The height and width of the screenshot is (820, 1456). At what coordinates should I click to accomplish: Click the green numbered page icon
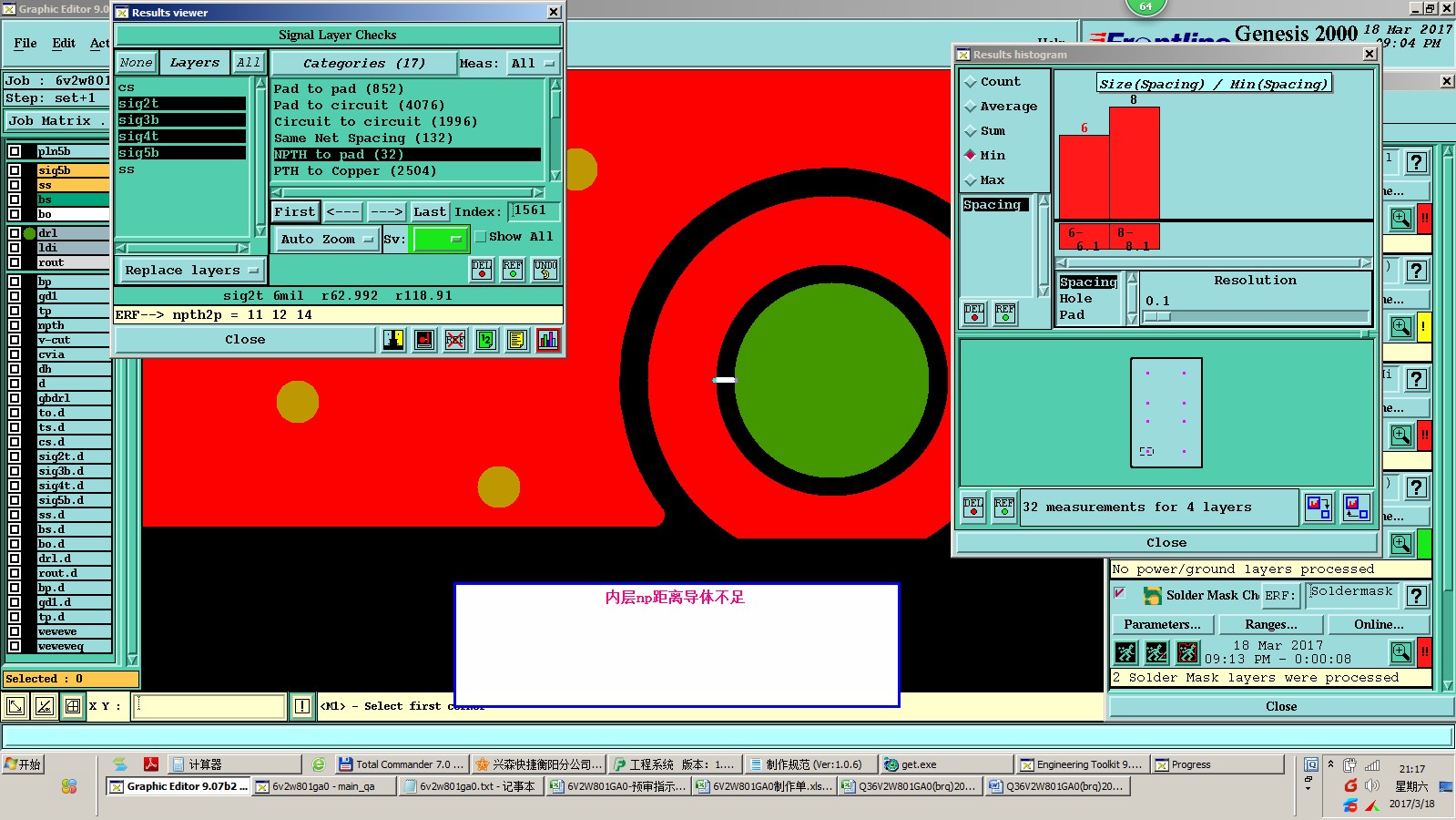486,340
